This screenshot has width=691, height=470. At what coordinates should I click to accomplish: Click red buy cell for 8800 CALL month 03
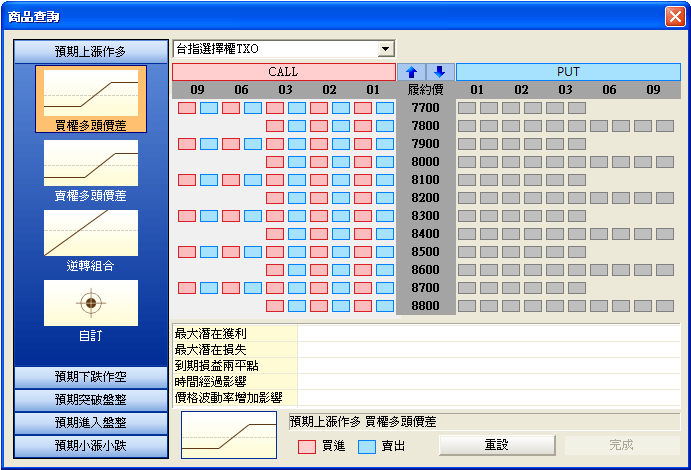(275, 306)
